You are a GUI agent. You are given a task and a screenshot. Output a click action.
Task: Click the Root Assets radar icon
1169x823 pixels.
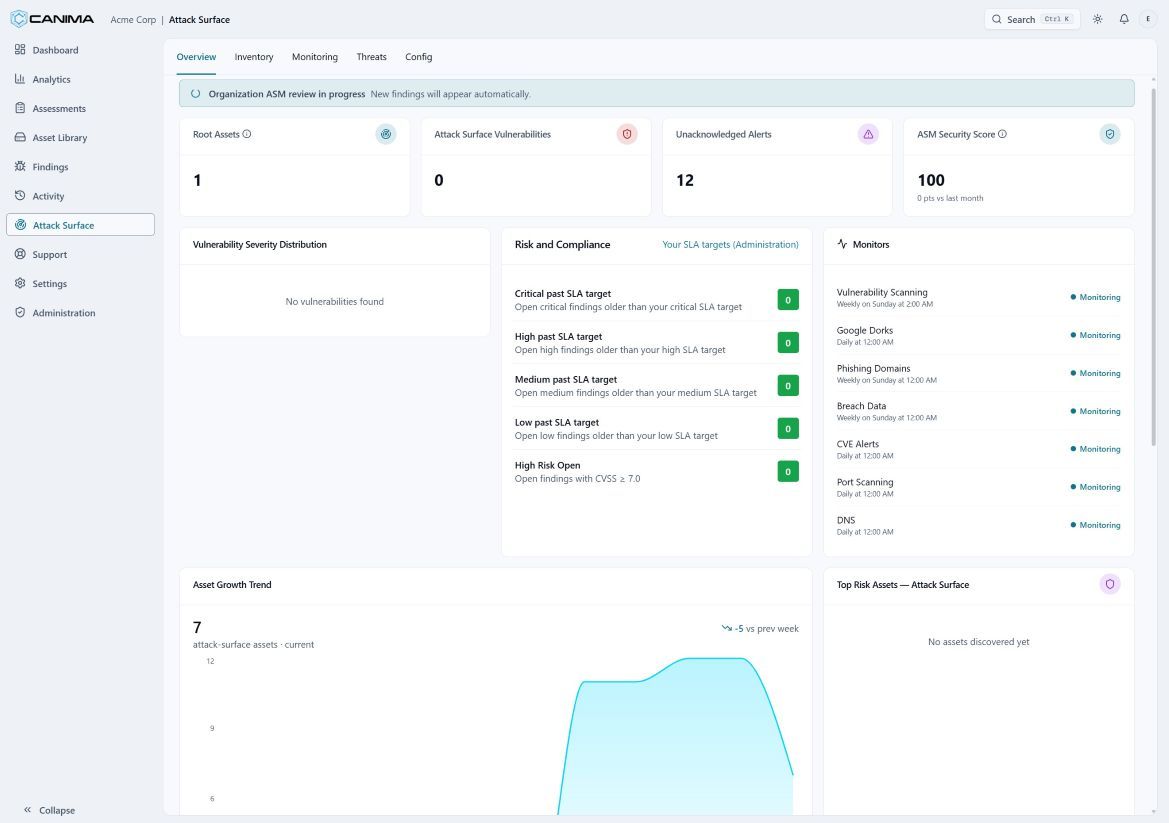point(385,134)
